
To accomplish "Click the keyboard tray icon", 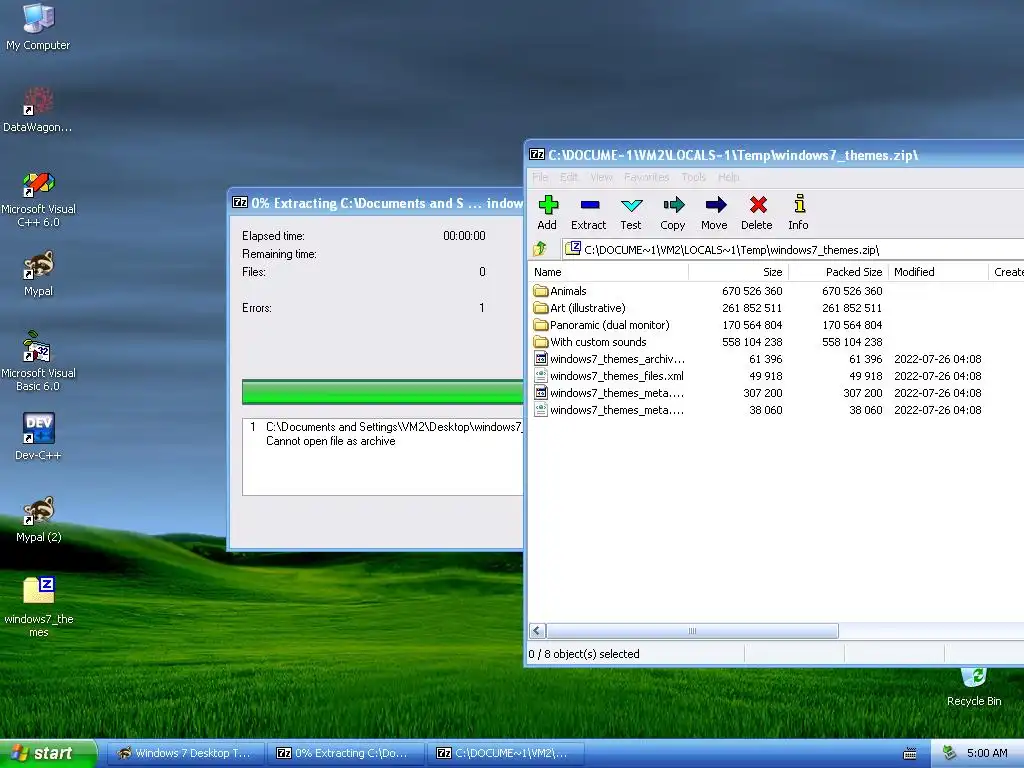I will pos(910,754).
